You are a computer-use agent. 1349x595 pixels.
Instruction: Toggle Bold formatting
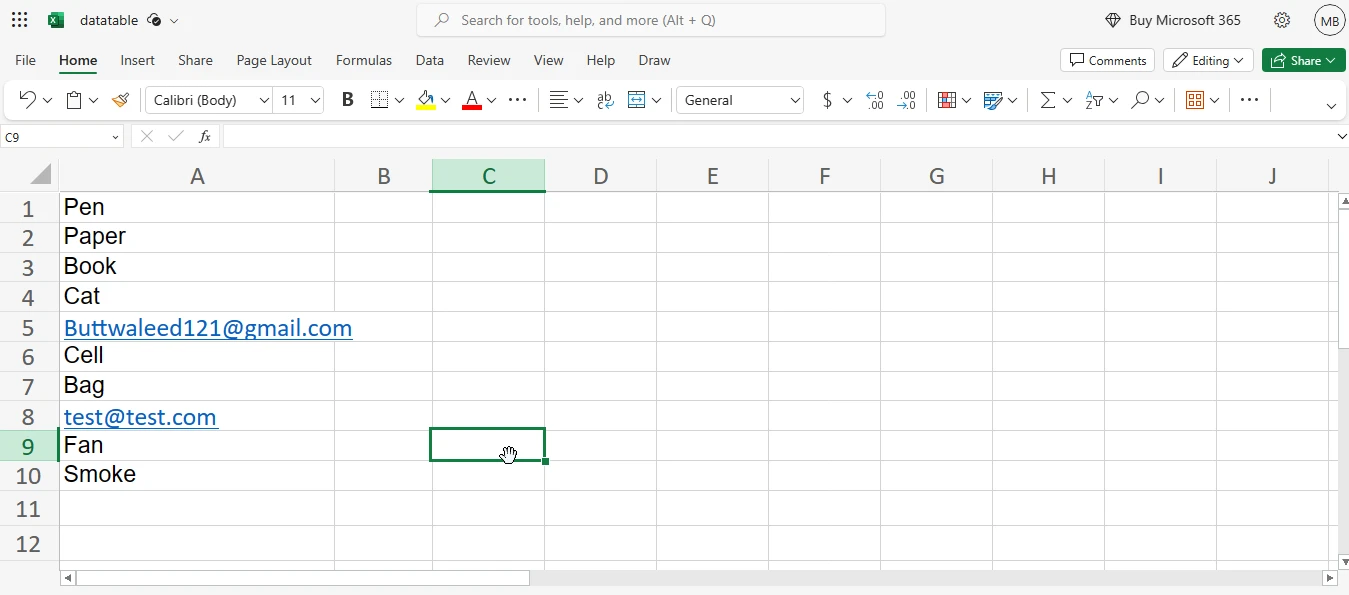coord(348,100)
